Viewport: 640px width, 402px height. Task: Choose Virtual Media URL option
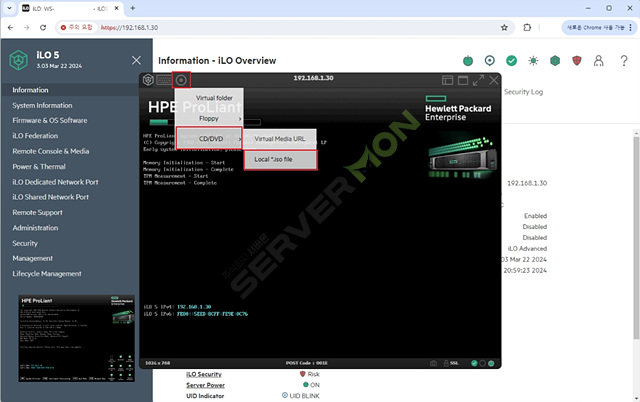[x=280, y=139]
